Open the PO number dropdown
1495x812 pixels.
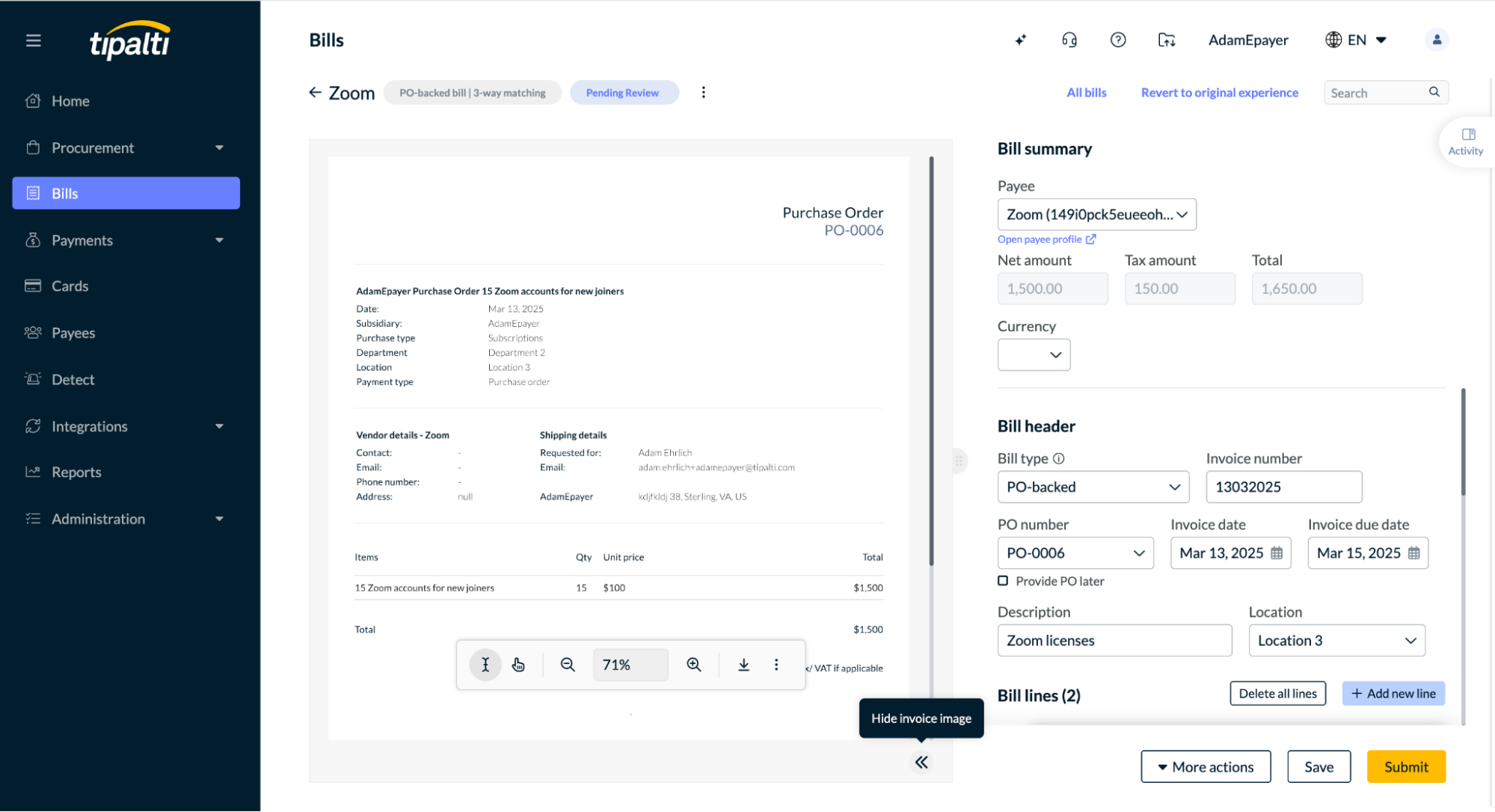pos(1075,553)
